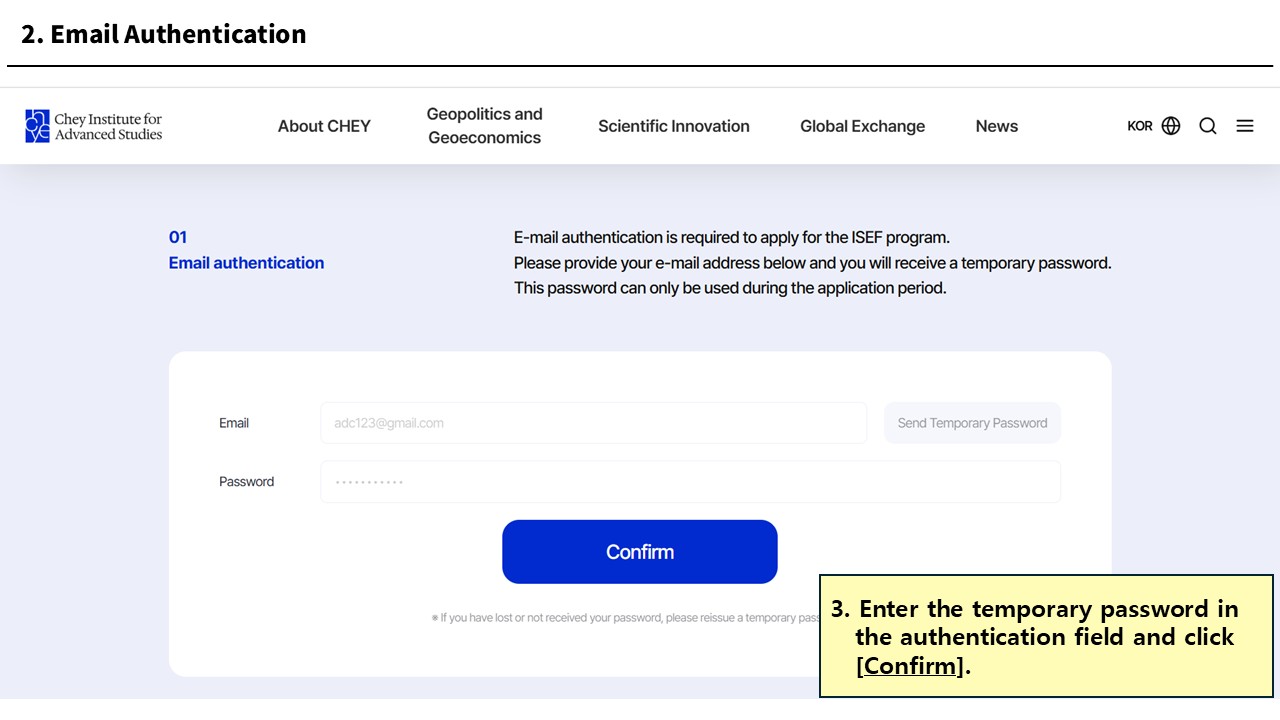1280x720 pixels.
Task: Click the '01' step number
Action: pos(178,237)
